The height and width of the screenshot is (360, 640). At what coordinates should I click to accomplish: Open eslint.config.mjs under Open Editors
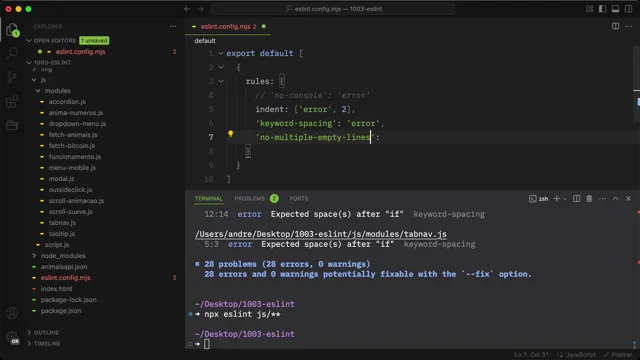(x=80, y=51)
